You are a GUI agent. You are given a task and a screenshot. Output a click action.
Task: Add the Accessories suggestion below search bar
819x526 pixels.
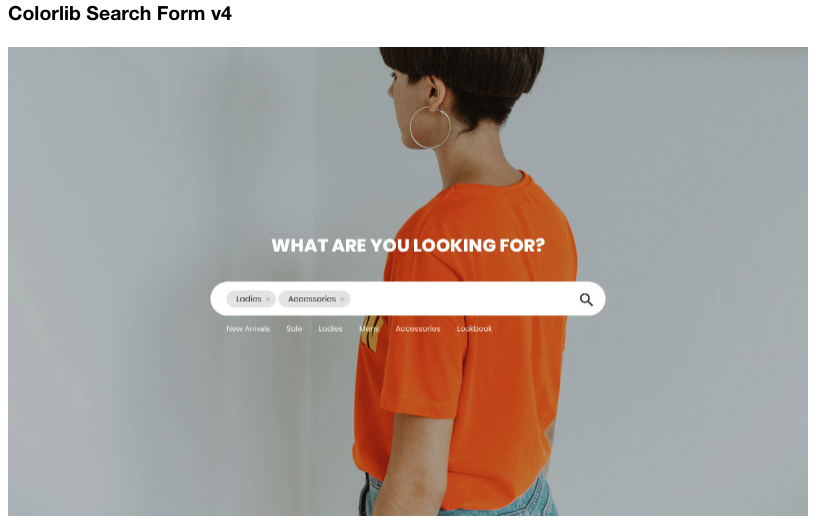(418, 329)
